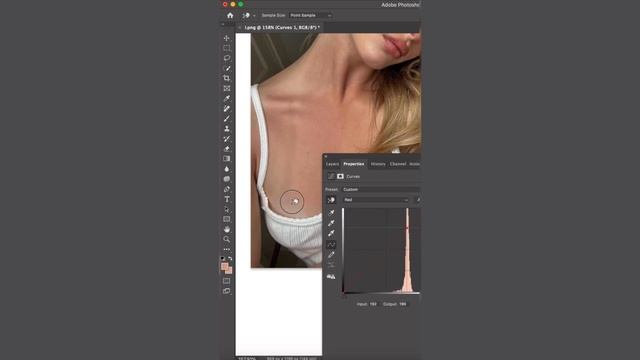Select the Gradient tool
Screen dimensions: 640x360
click(227, 159)
